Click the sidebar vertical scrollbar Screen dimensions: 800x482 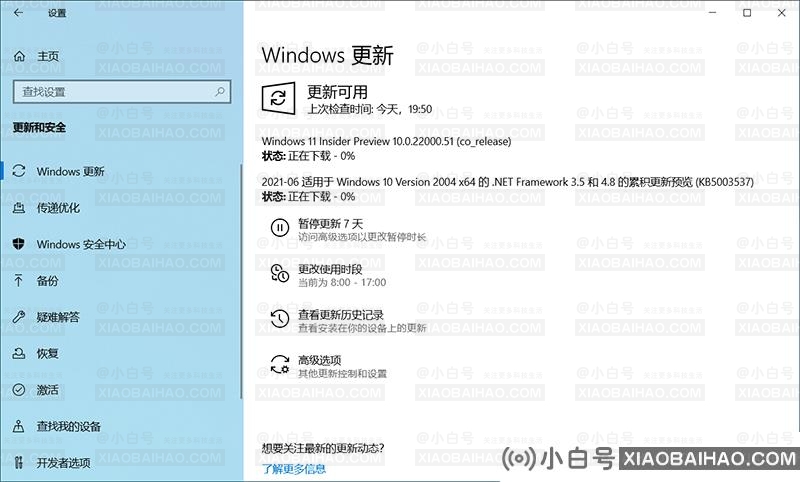tap(241, 281)
